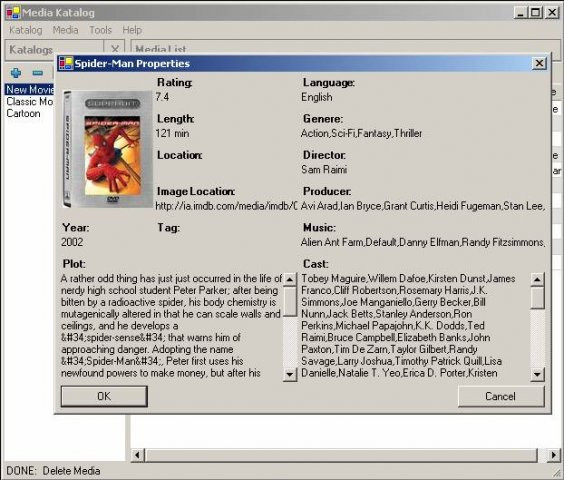This screenshot has width=564, height=480.
Task: Minimize the Media Katalog window
Action: click(520, 13)
